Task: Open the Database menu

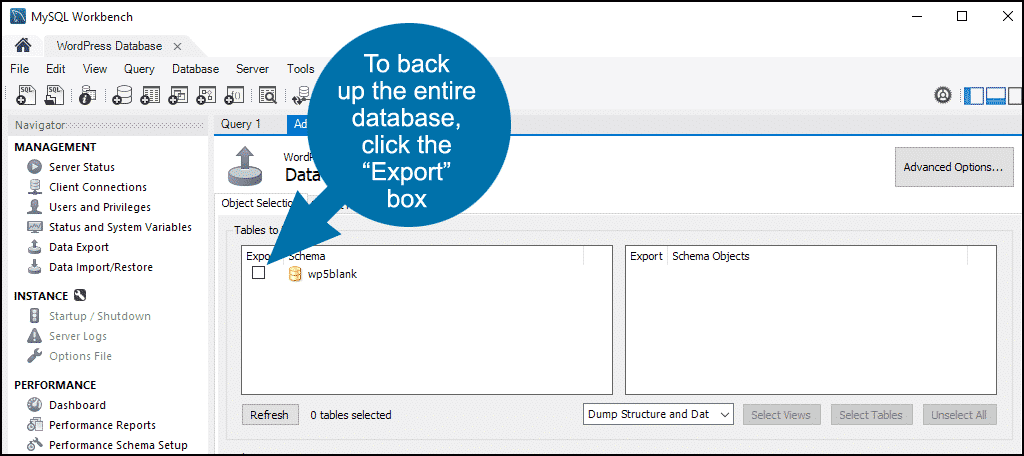Action: point(195,69)
